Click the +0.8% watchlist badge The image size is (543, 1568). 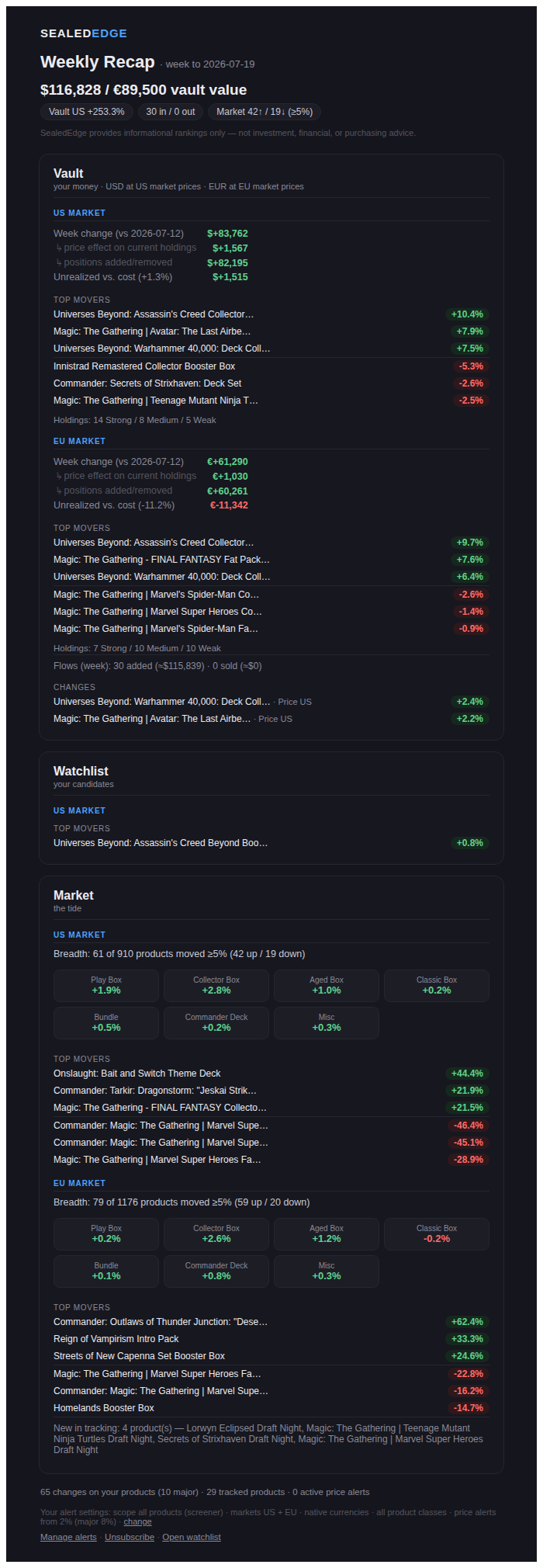pos(470,843)
